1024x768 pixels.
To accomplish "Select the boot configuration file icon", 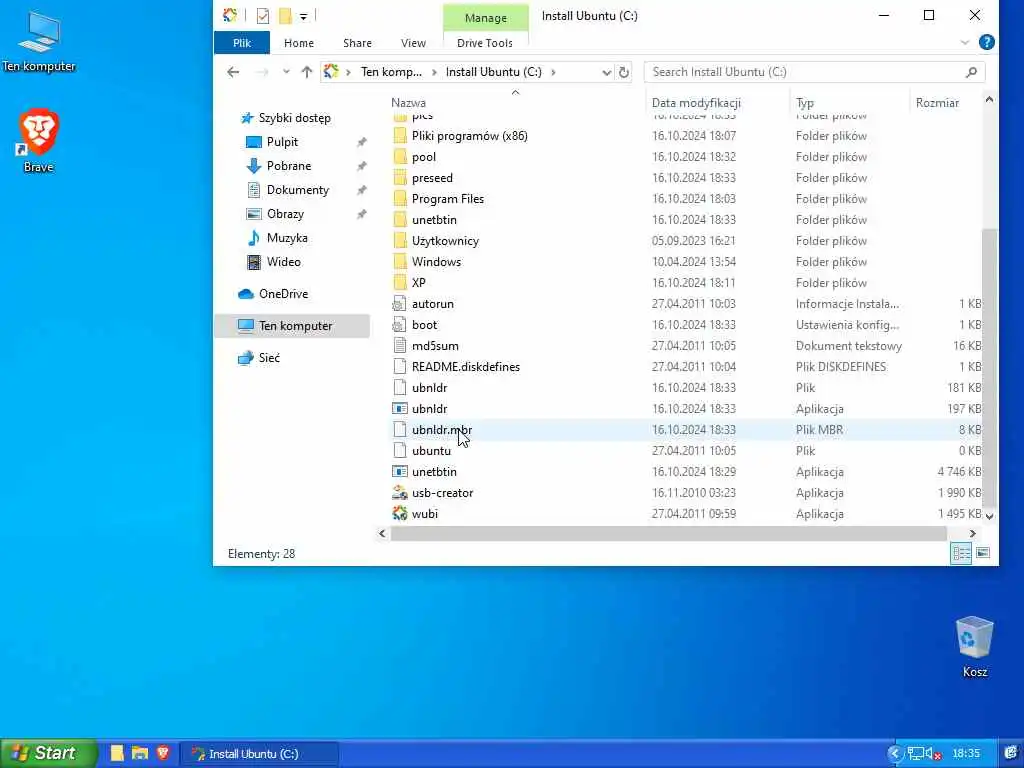I will tap(400, 325).
